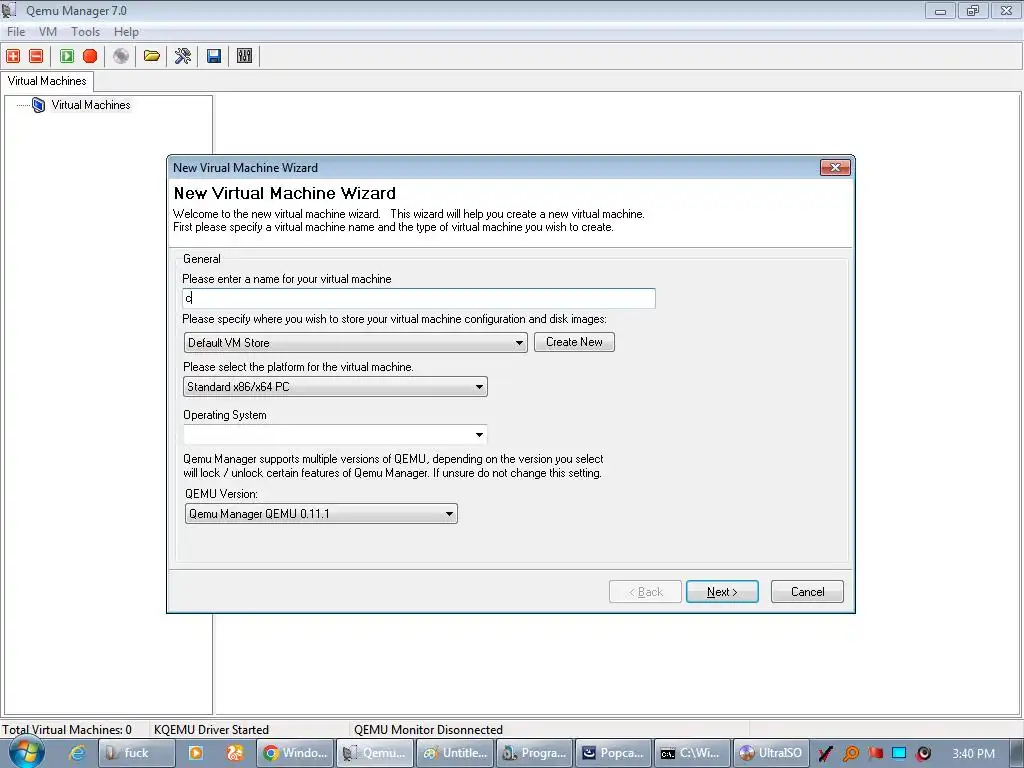This screenshot has width=1024, height=768.
Task: Open the VM menu
Action: pos(48,31)
